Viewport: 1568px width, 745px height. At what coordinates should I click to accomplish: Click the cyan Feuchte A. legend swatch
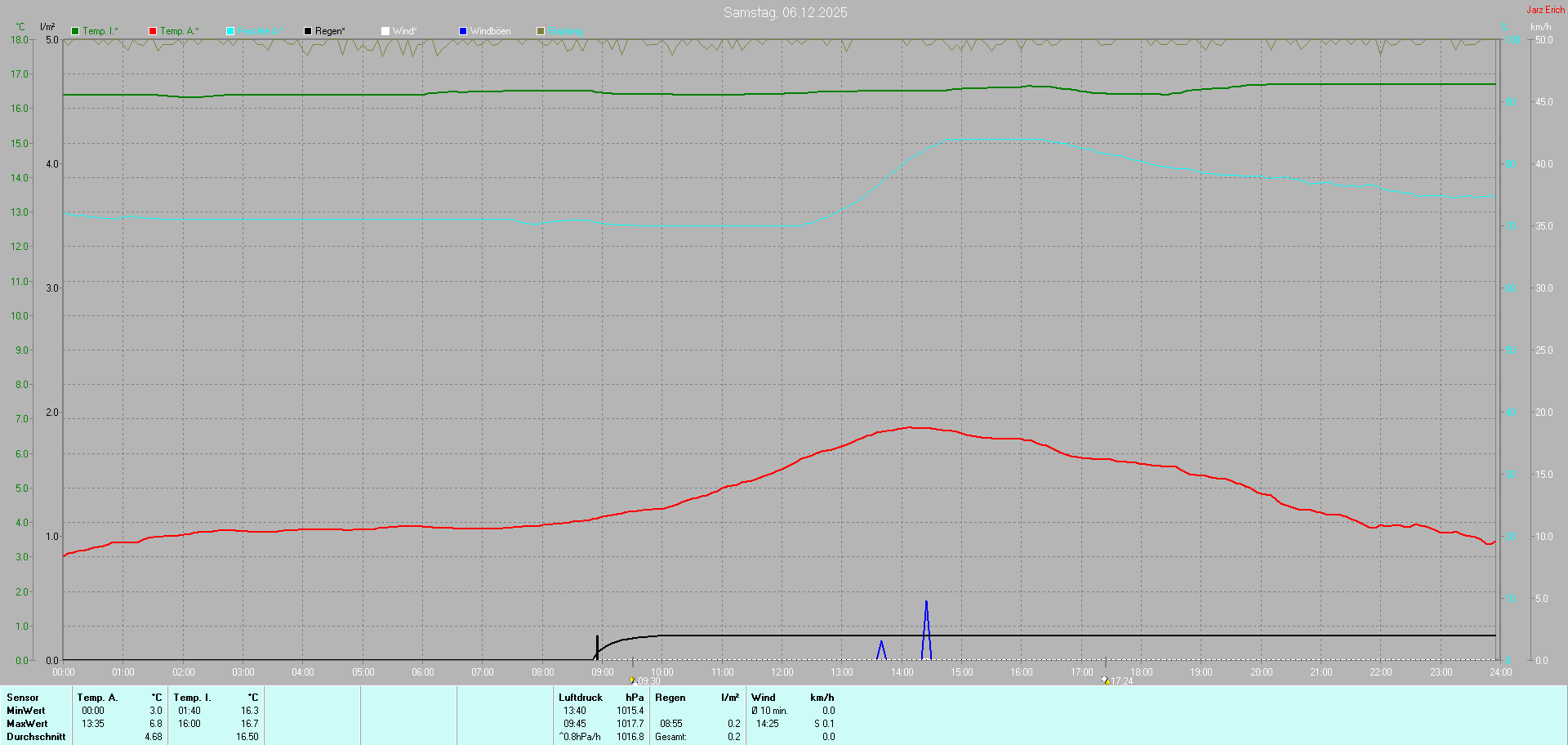230,31
